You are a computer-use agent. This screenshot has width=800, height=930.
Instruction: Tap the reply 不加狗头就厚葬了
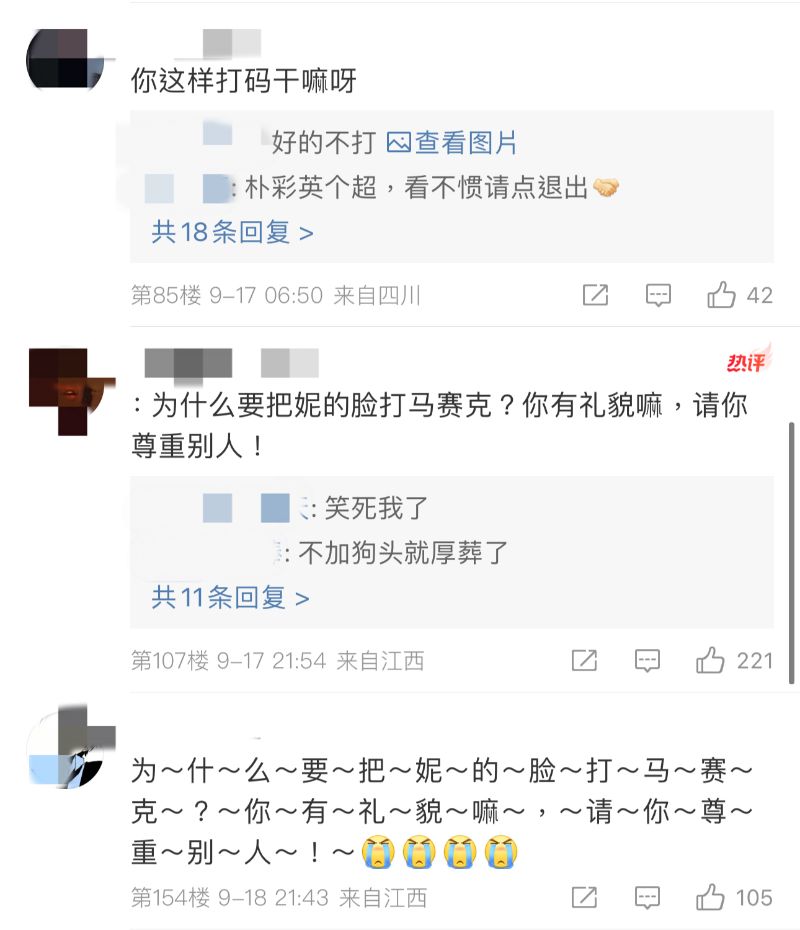403,553
